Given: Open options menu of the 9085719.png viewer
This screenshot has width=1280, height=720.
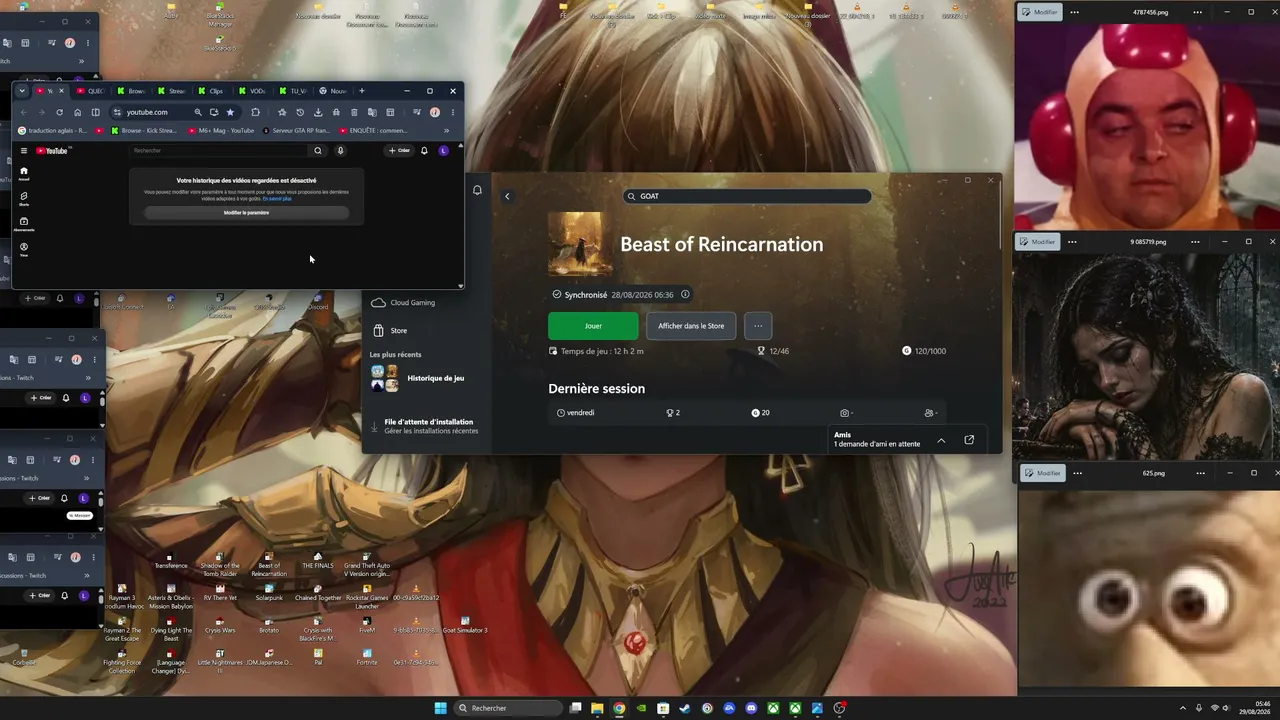Looking at the screenshot, I should click(1072, 242).
